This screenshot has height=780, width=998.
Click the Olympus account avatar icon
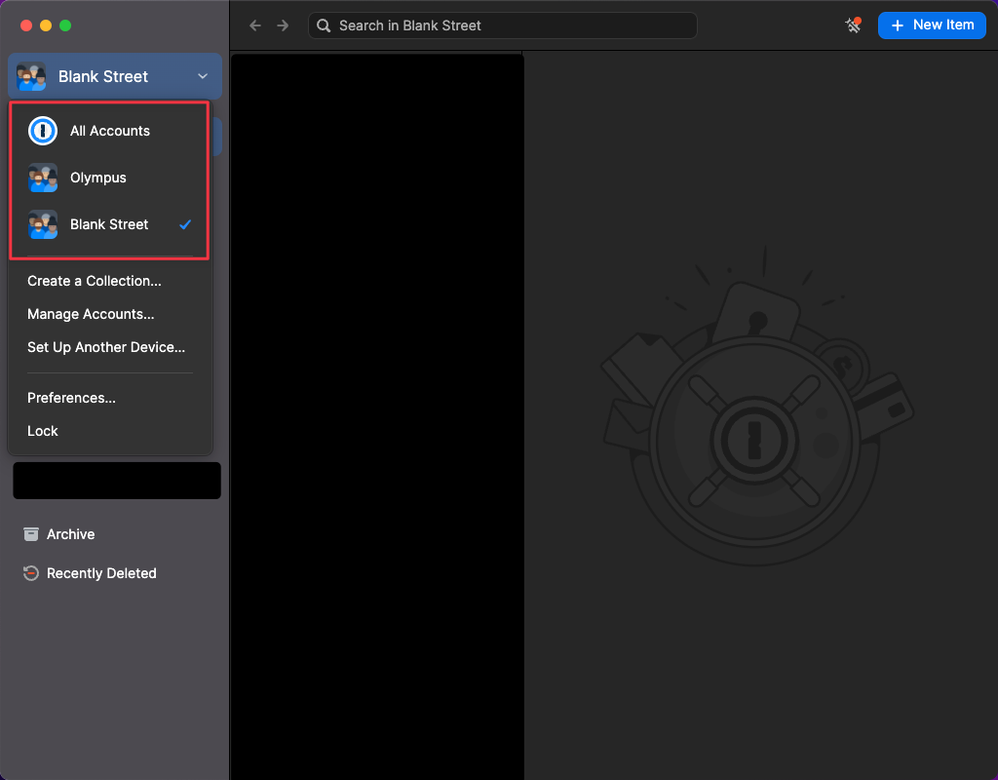[43, 178]
